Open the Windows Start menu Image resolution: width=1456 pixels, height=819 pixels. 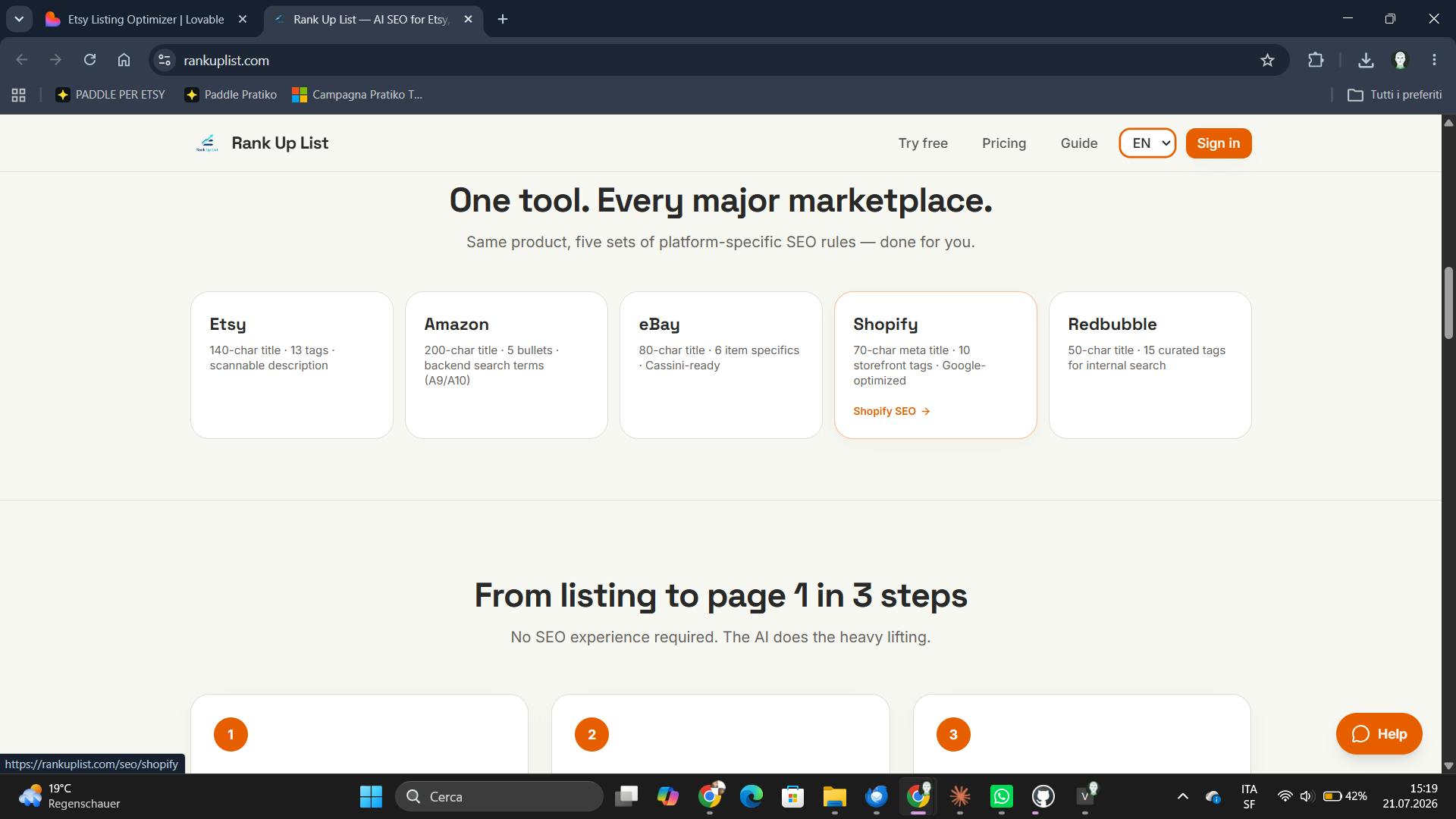pyautogui.click(x=371, y=796)
